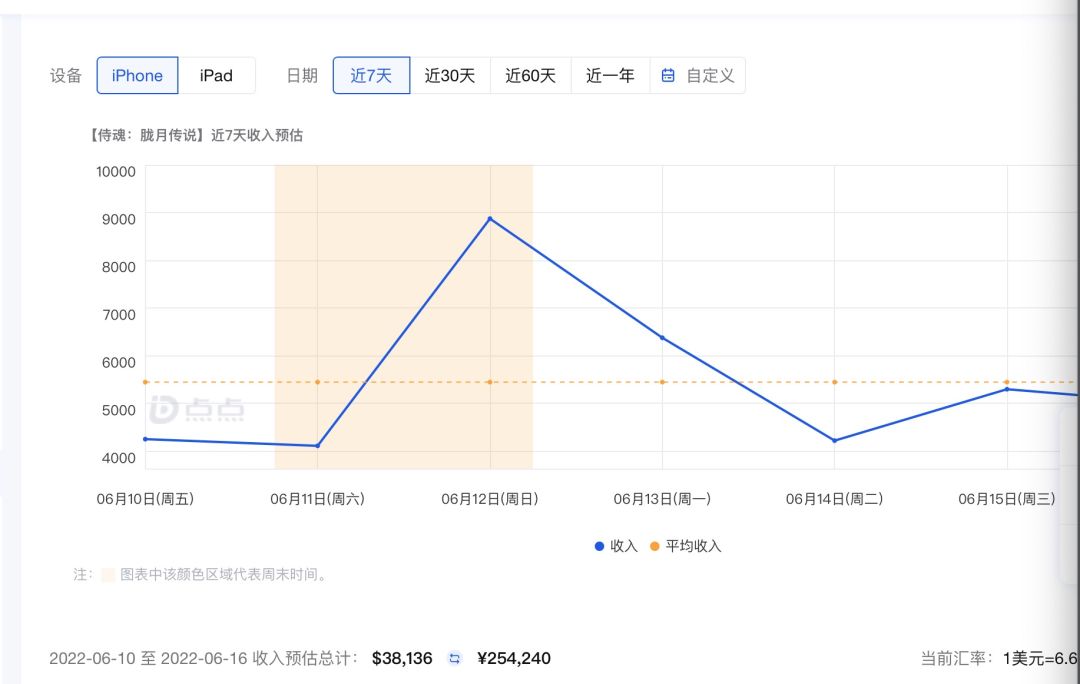Click the 06月10日(周五) axis label
Screen dimensions: 1080x684
point(145,499)
